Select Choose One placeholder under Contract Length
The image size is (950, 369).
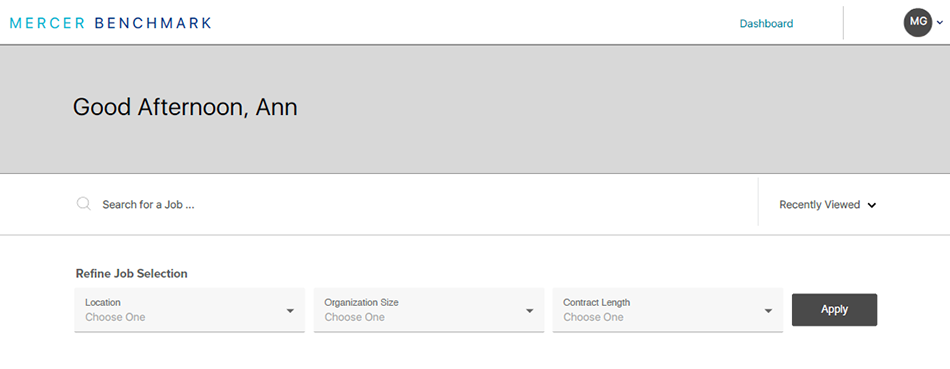(593, 317)
